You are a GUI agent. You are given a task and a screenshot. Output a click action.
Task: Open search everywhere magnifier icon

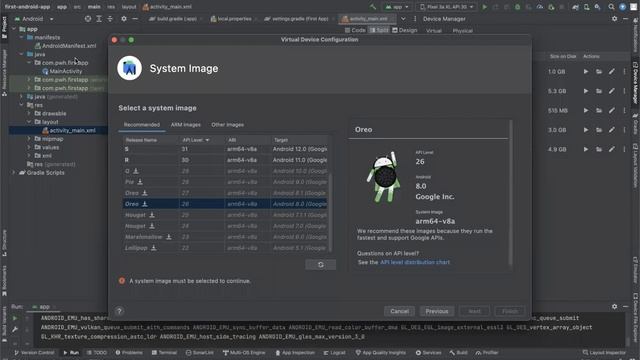pos(611,7)
